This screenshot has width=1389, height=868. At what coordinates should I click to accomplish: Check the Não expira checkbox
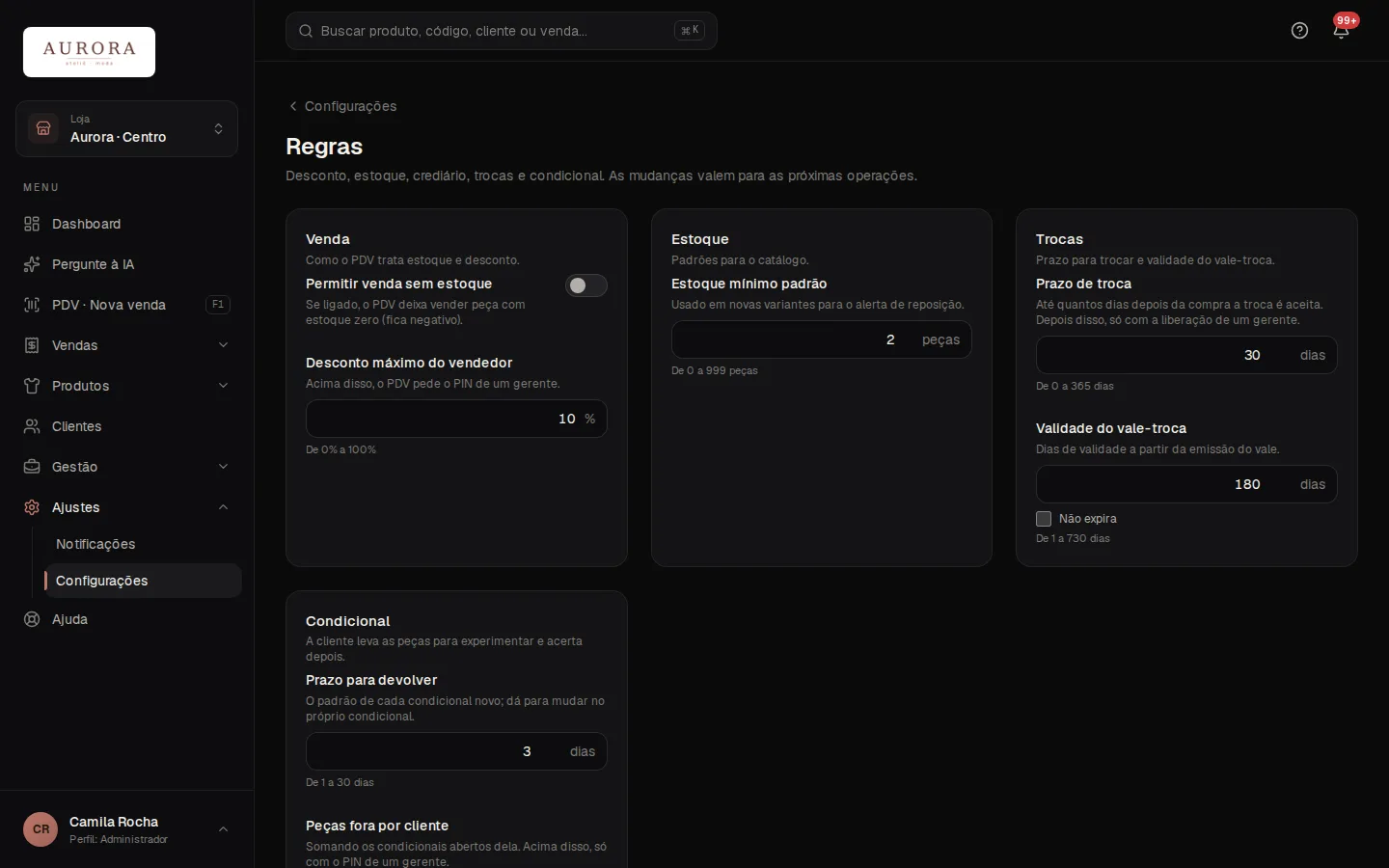pyautogui.click(x=1044, y=519)
